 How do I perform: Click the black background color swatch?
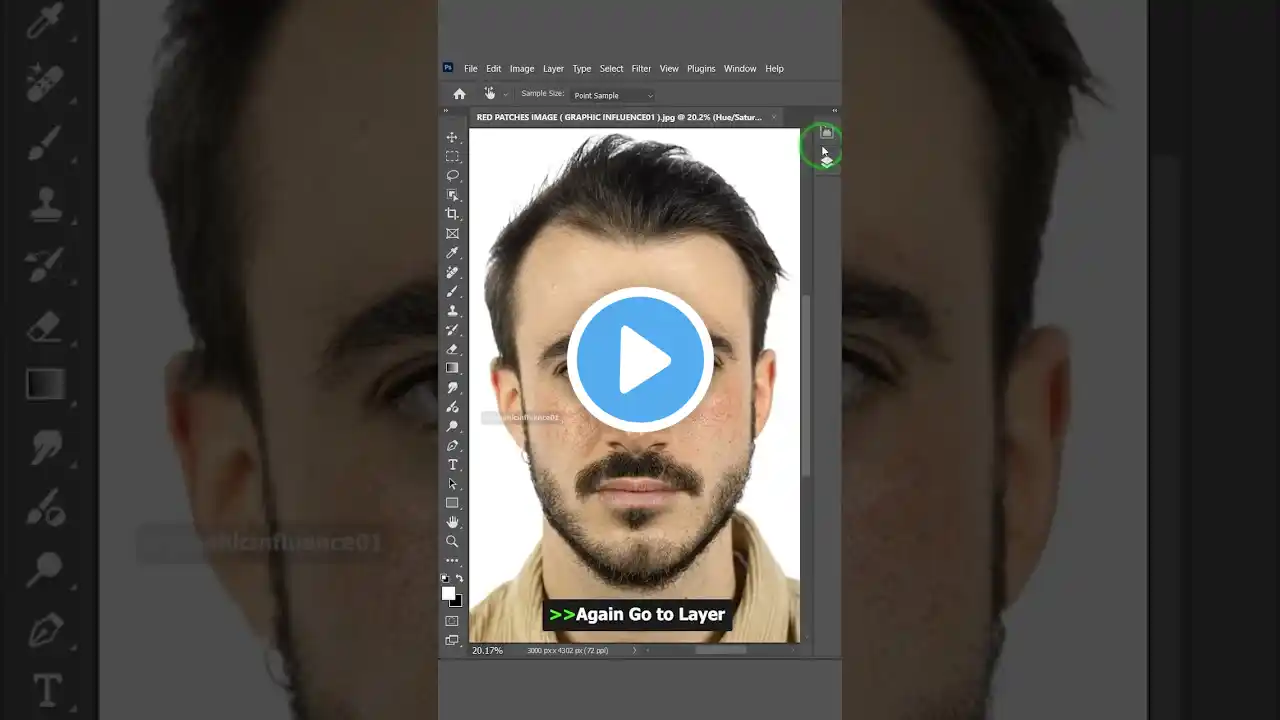[457, 601]
